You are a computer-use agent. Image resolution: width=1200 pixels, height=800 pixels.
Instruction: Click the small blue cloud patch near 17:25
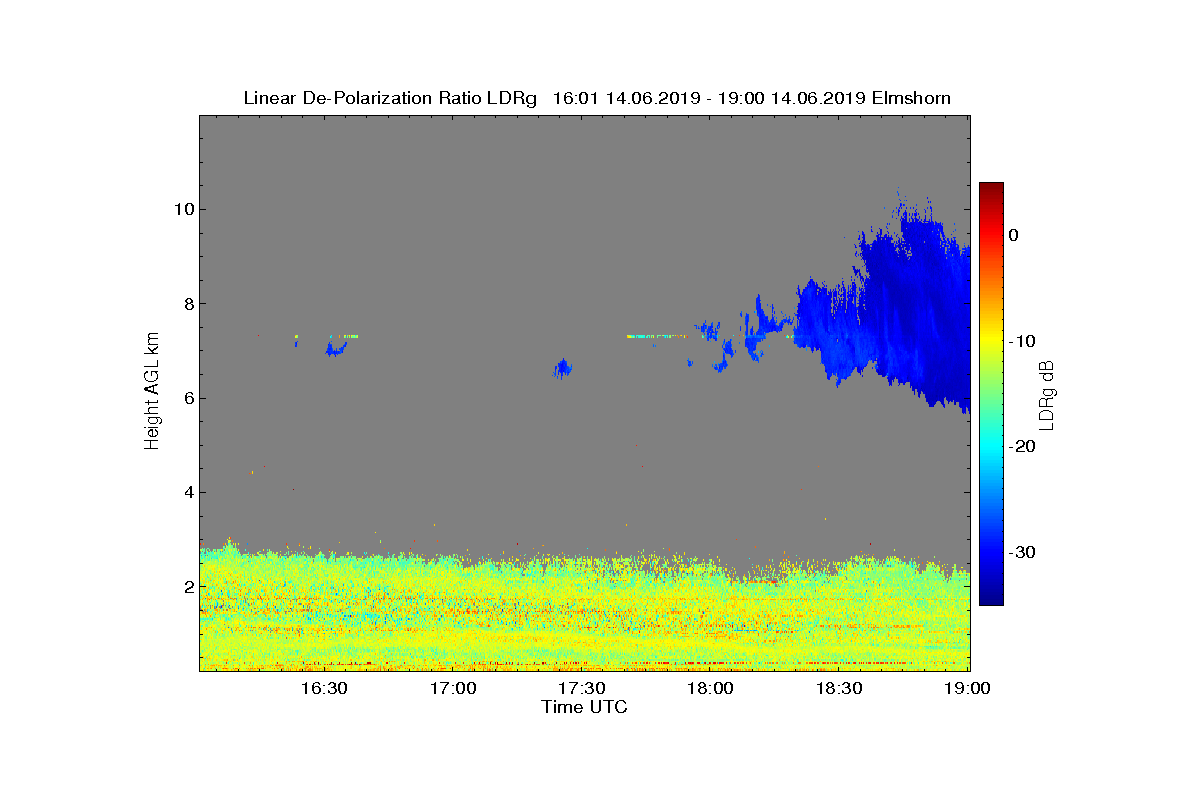point(562,368)
